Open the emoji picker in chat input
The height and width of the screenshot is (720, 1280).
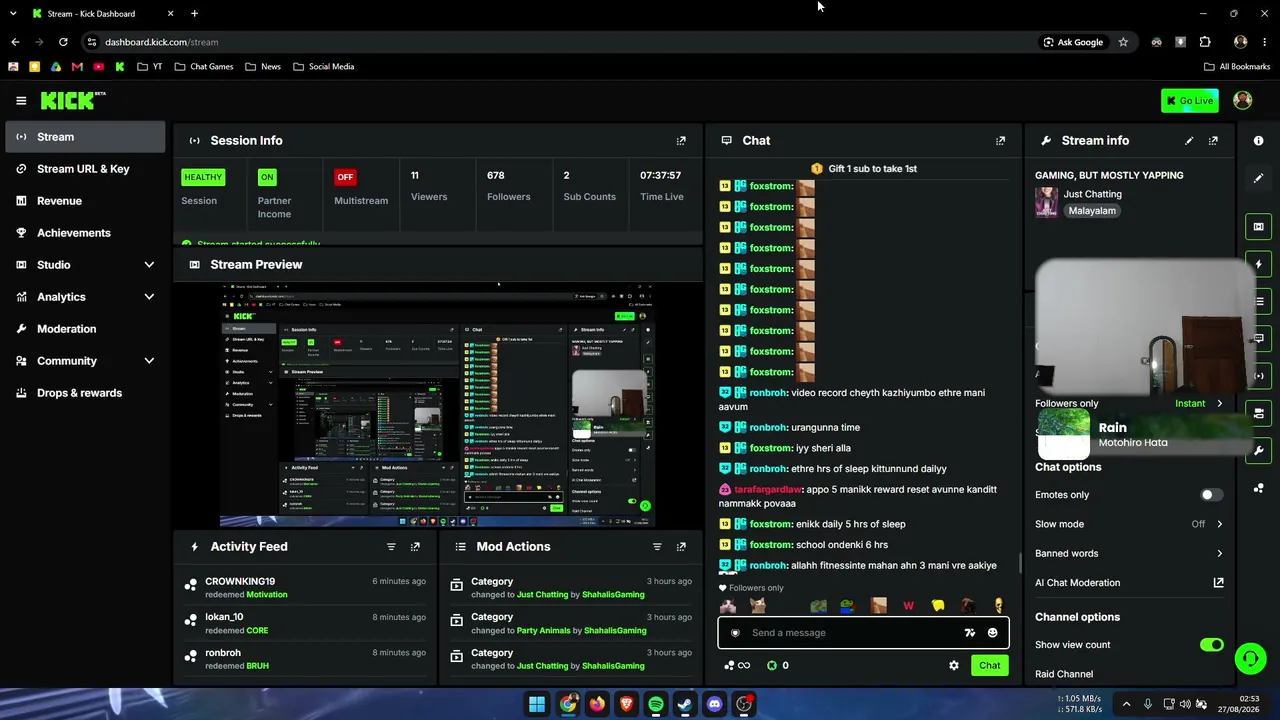(x=992, y=633)
